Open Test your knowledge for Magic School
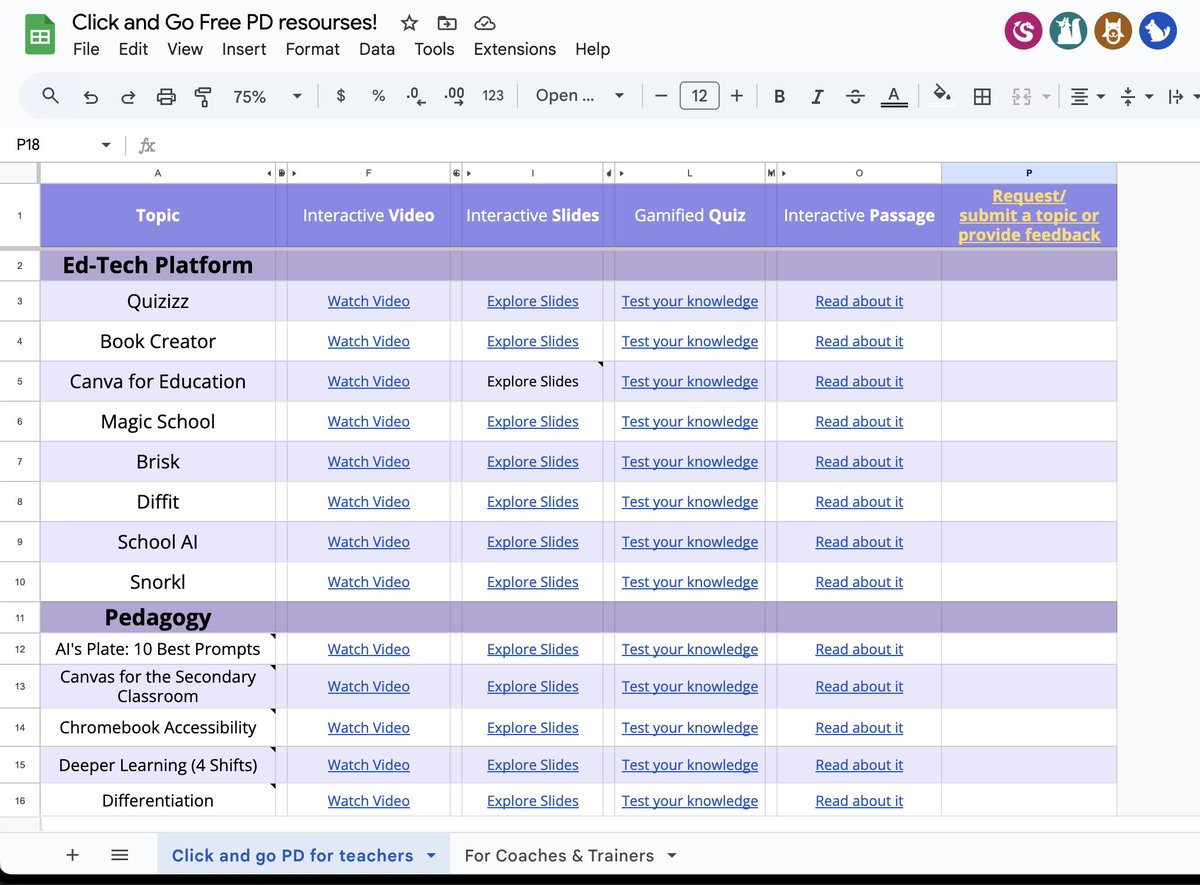Screen dimensions: 1200x885 pos(689,421)
